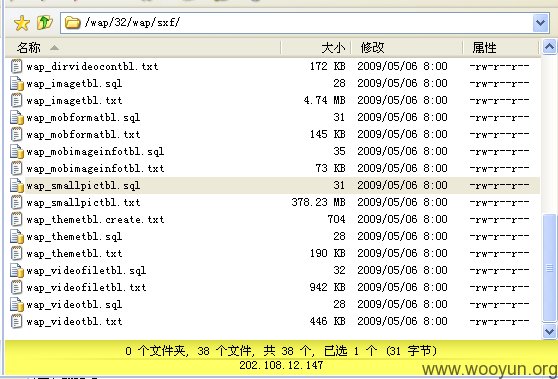Select file icon of wap_themetbl.txt

tap(16, 254)
